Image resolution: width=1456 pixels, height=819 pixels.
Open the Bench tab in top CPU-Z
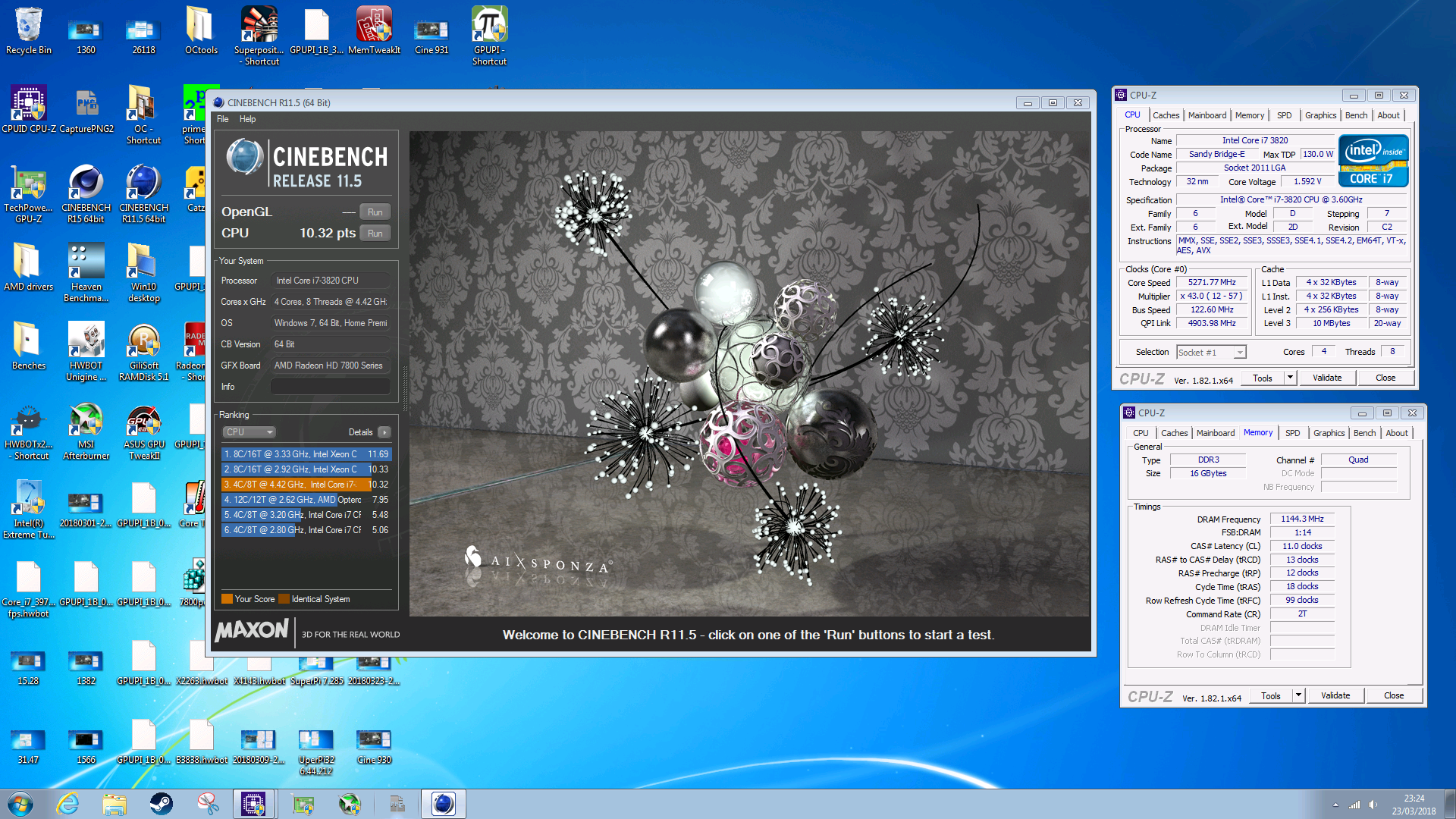coord(1356,115)
